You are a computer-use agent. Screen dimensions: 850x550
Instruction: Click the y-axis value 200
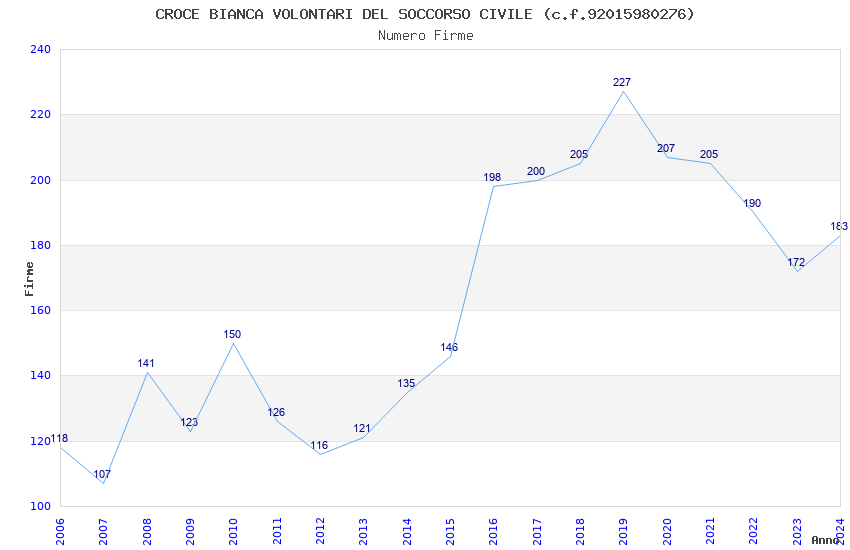click(x=40, y=180)
